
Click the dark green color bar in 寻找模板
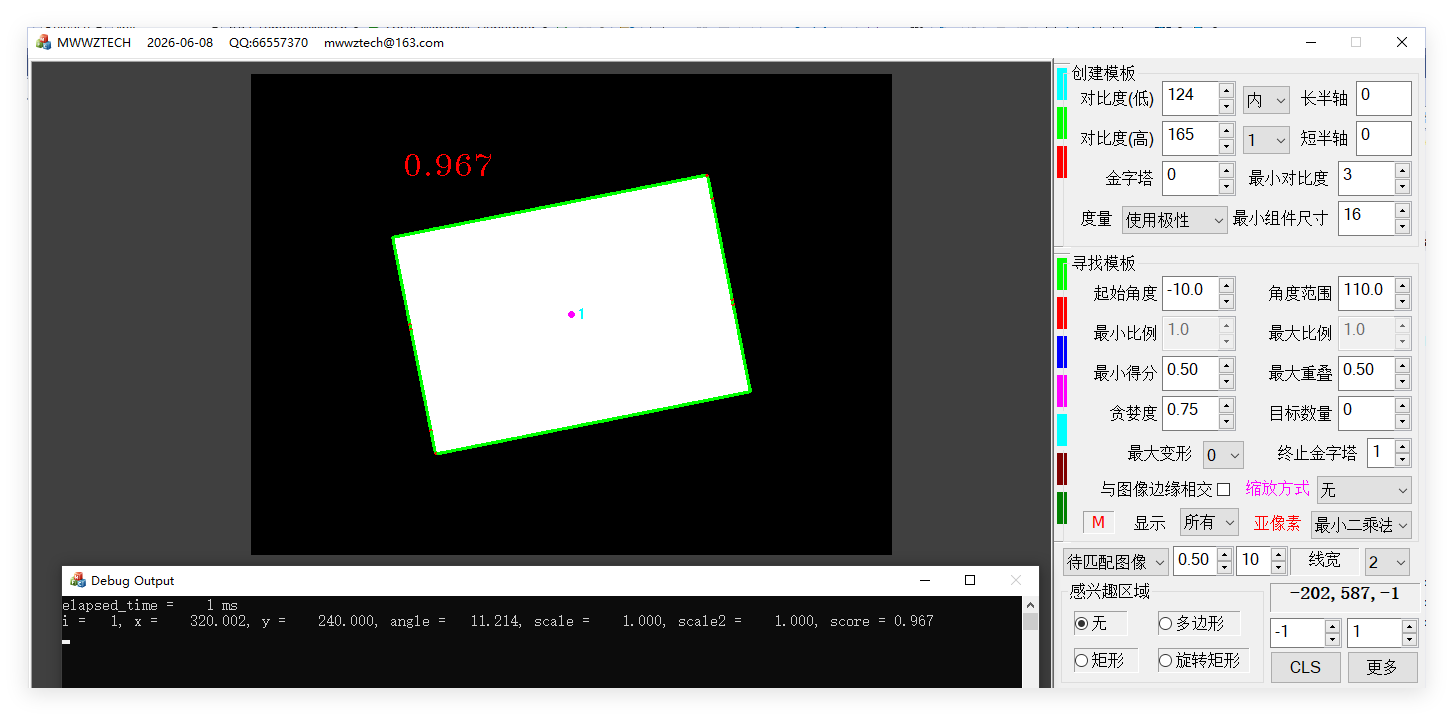tap(1062, 508)
